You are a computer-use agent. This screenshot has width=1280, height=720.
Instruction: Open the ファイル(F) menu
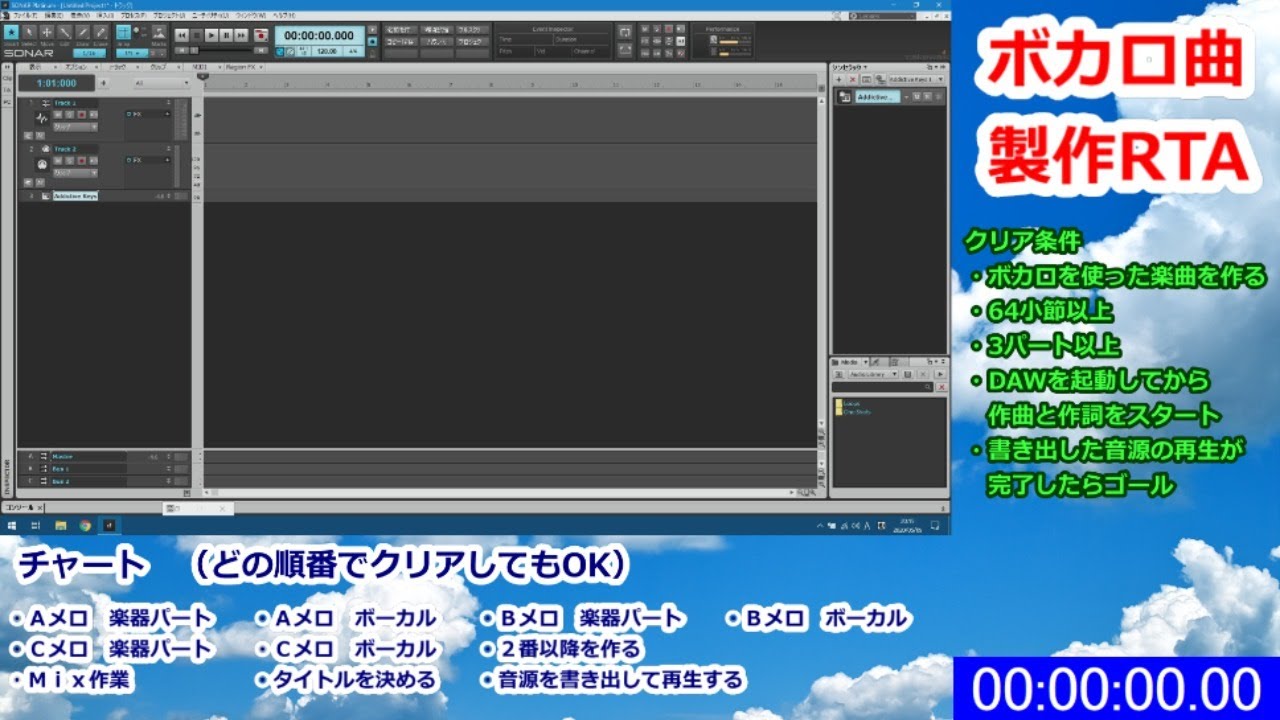click(24, 16)
